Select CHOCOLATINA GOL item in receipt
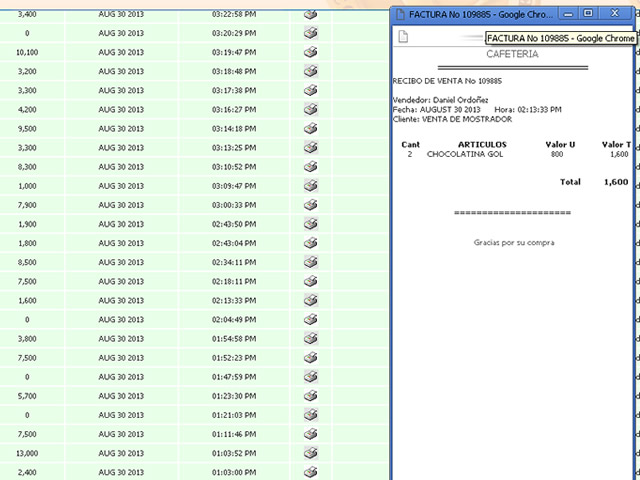 [x=465, y=154]
